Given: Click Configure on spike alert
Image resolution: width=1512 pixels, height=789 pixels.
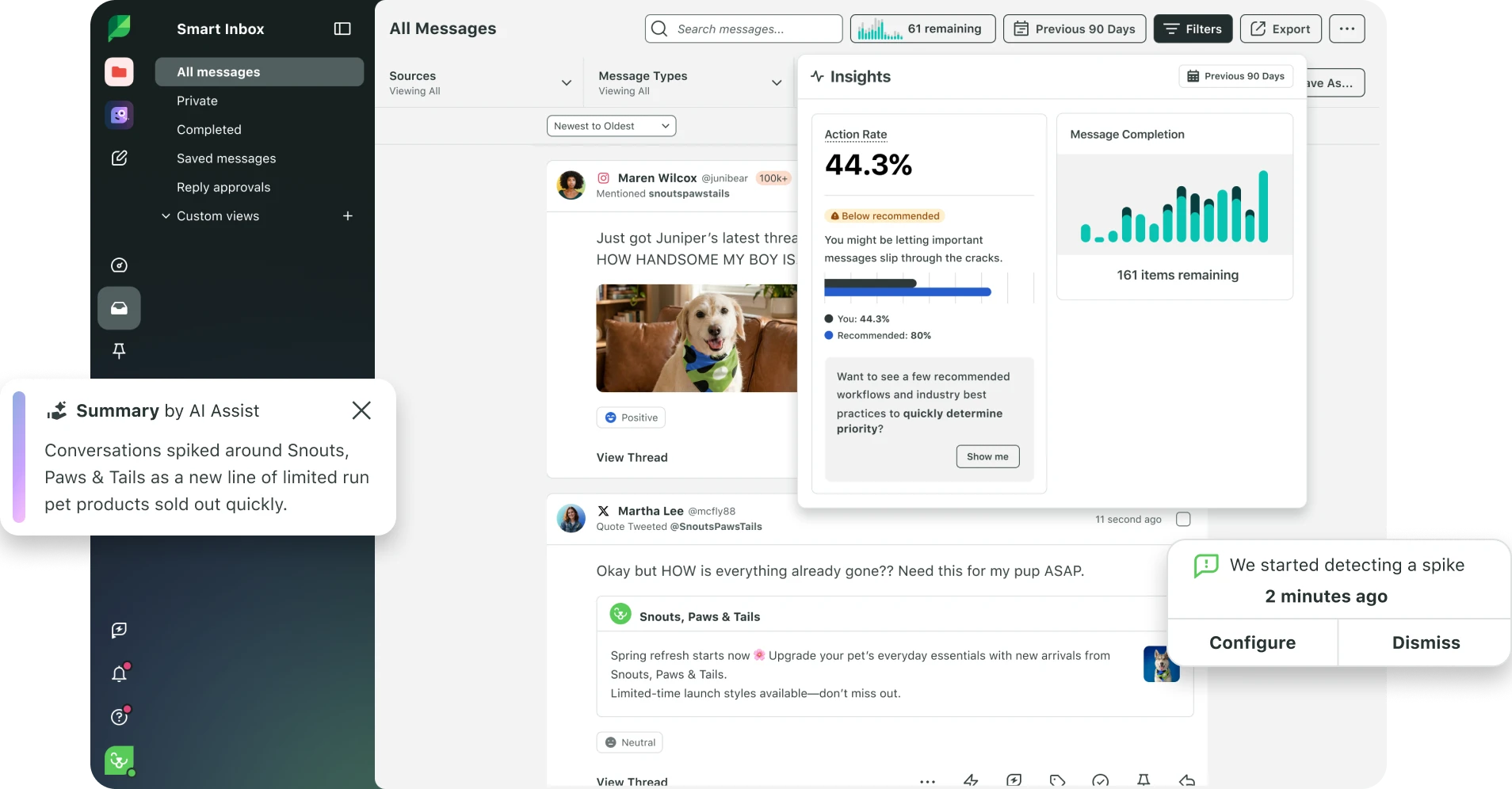Looking at the screenshot, I should point(1252,642).
